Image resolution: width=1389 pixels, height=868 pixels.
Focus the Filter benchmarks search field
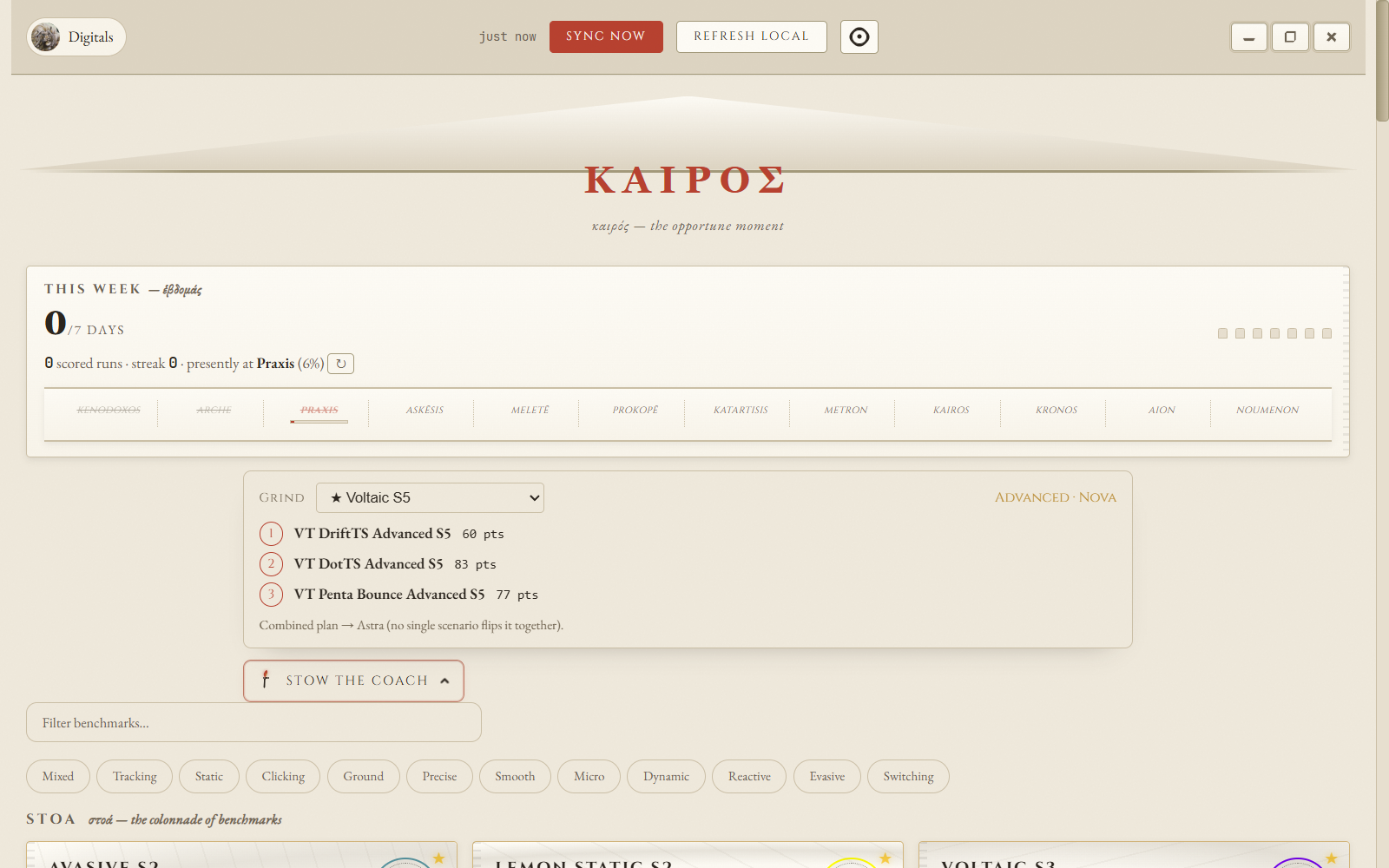pos(253,722)
